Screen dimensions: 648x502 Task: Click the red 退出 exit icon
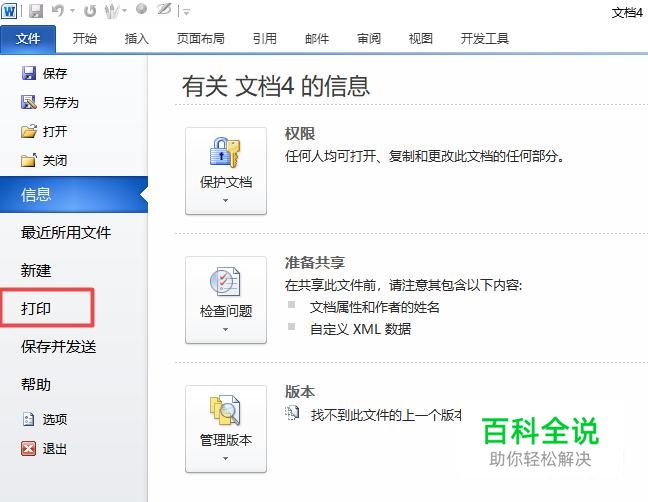point(28,448)
